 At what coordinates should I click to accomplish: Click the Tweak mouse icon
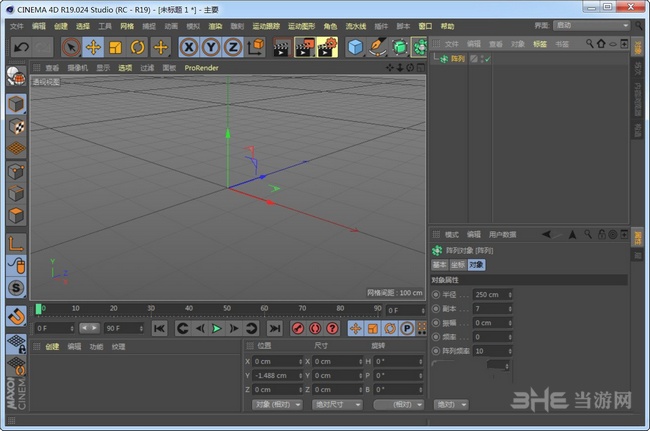(x=16, y=266)
